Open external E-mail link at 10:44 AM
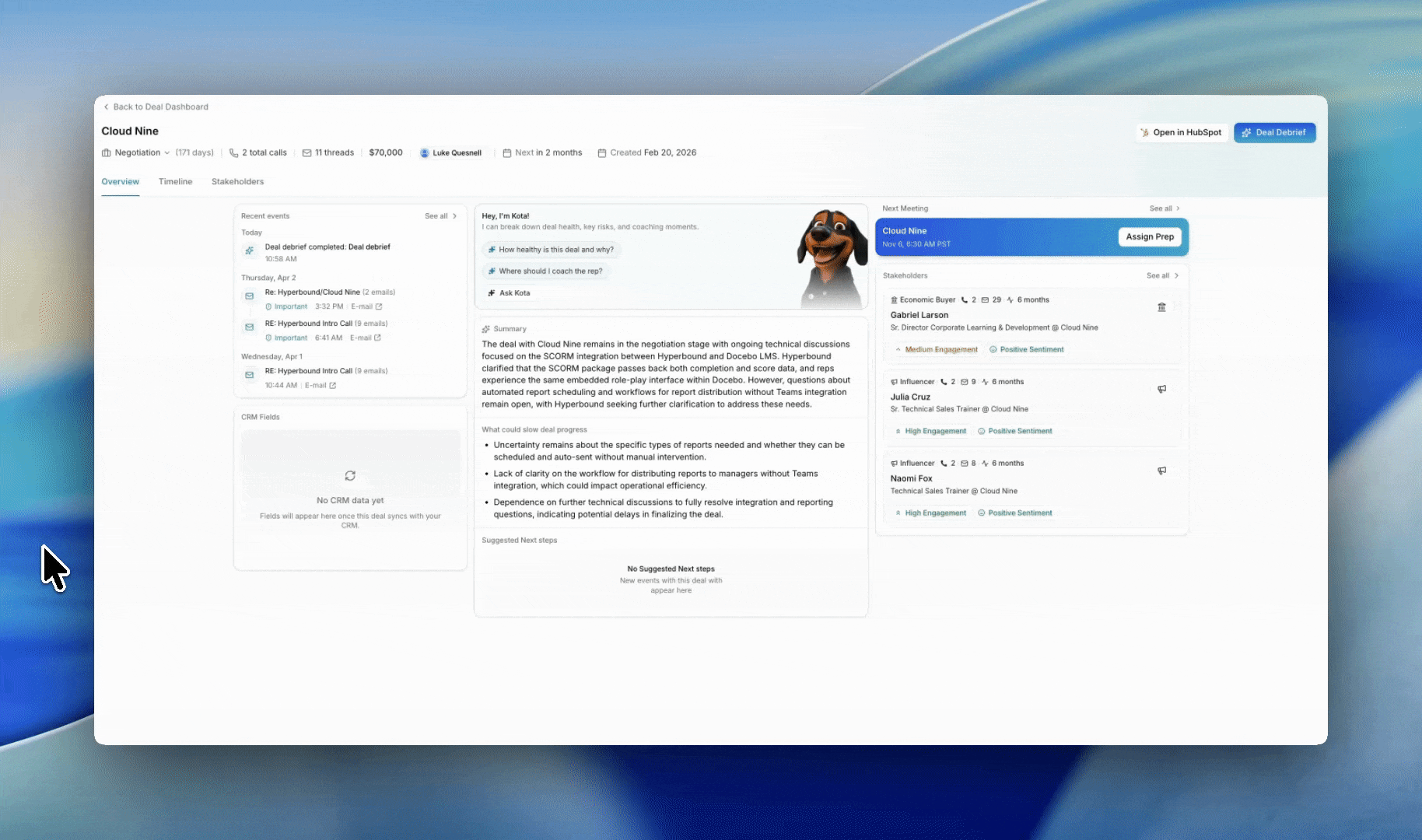This screenshot has width=1422, height=840. point(320,385)
